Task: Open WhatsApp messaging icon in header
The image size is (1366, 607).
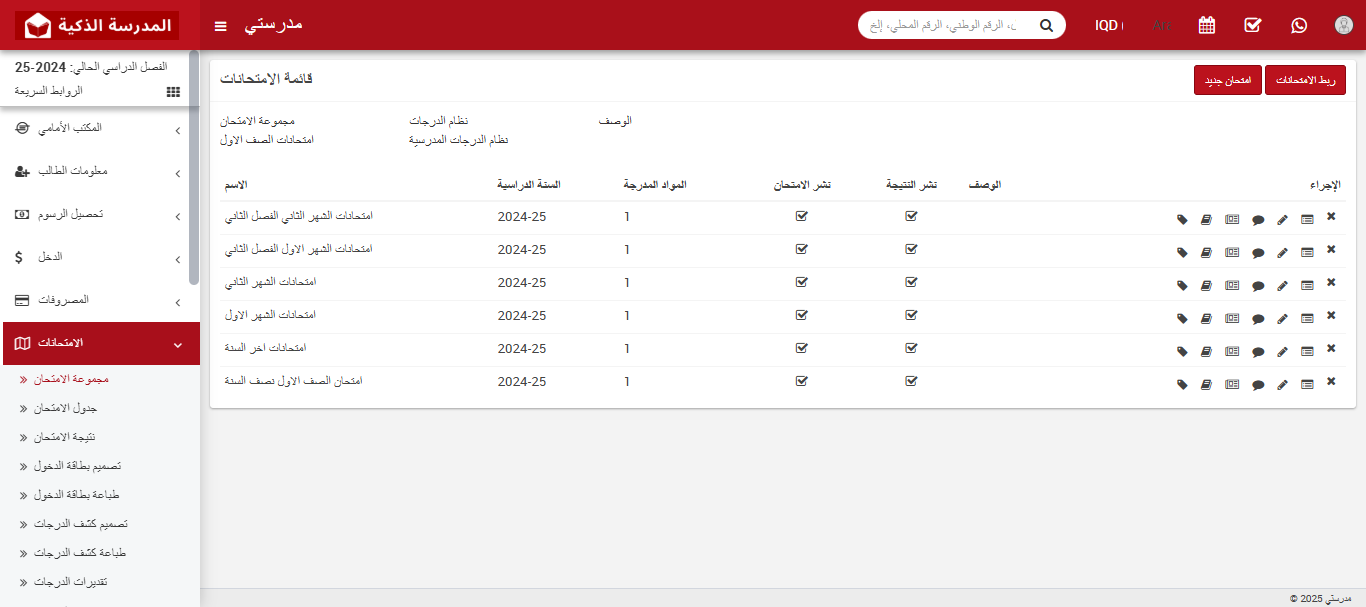Action: click(x=1298, y=25)
